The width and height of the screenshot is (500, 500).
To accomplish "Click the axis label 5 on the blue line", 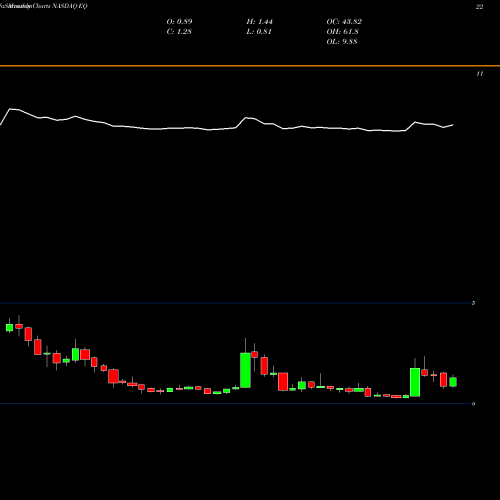I will coord(473,303).
